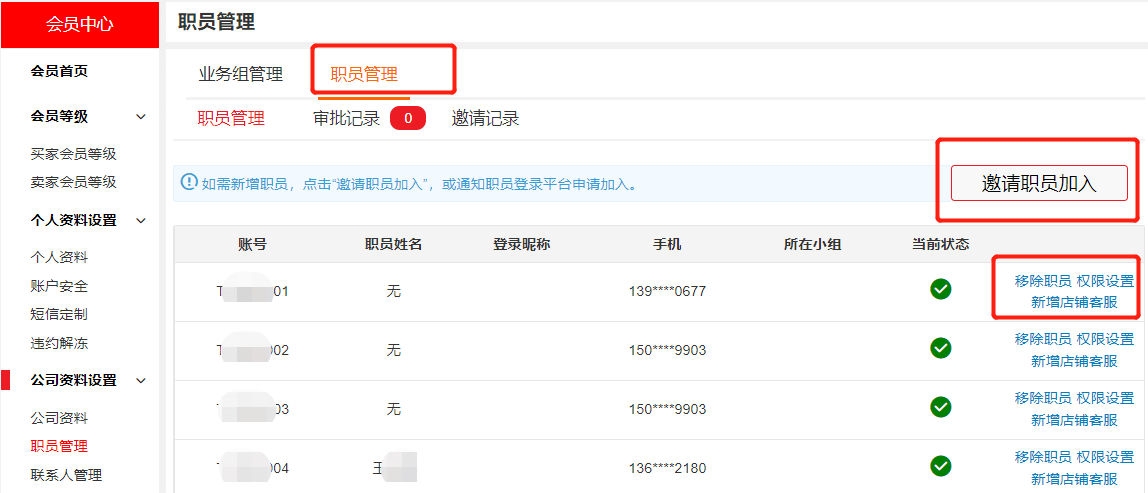This screenshot has width=1148, height=493.
Task: Collapse the 公司资料设置 sidebar section
Action: click(141, 381)
